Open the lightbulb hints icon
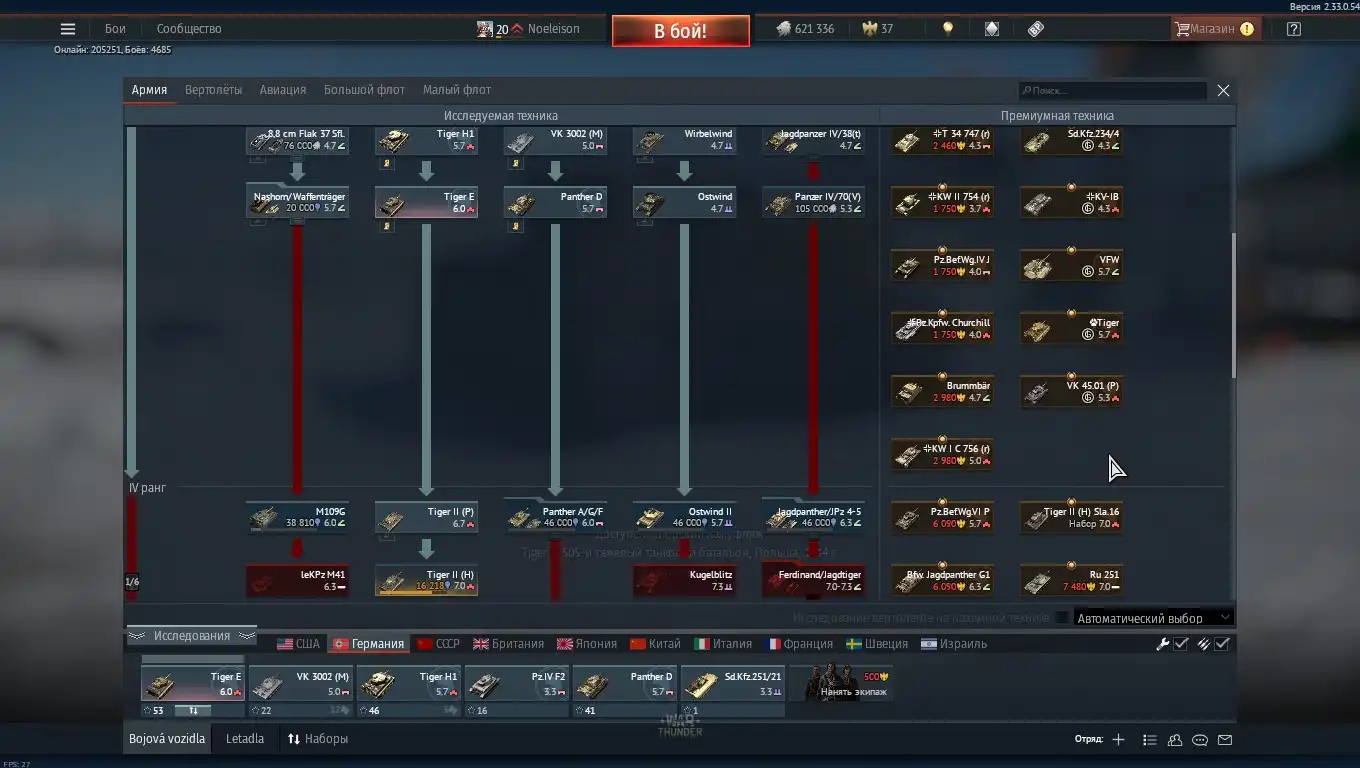1360x768 pixels. (x=948, y=29)
